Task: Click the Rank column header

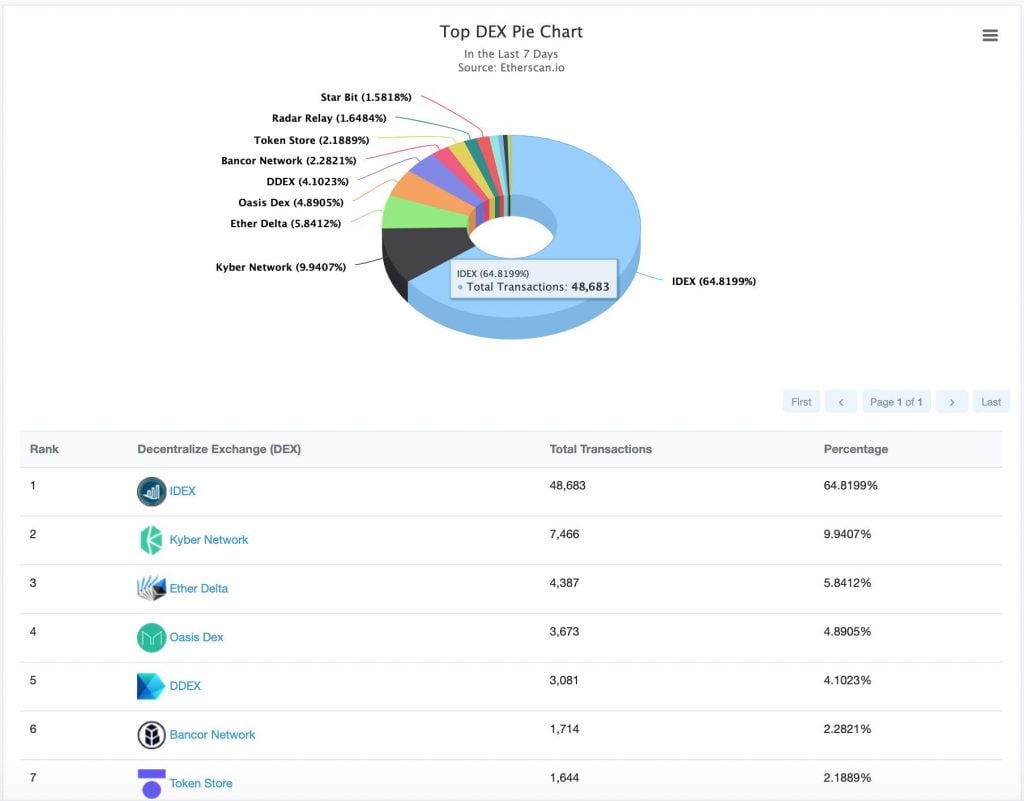Action: coord(44,449)
